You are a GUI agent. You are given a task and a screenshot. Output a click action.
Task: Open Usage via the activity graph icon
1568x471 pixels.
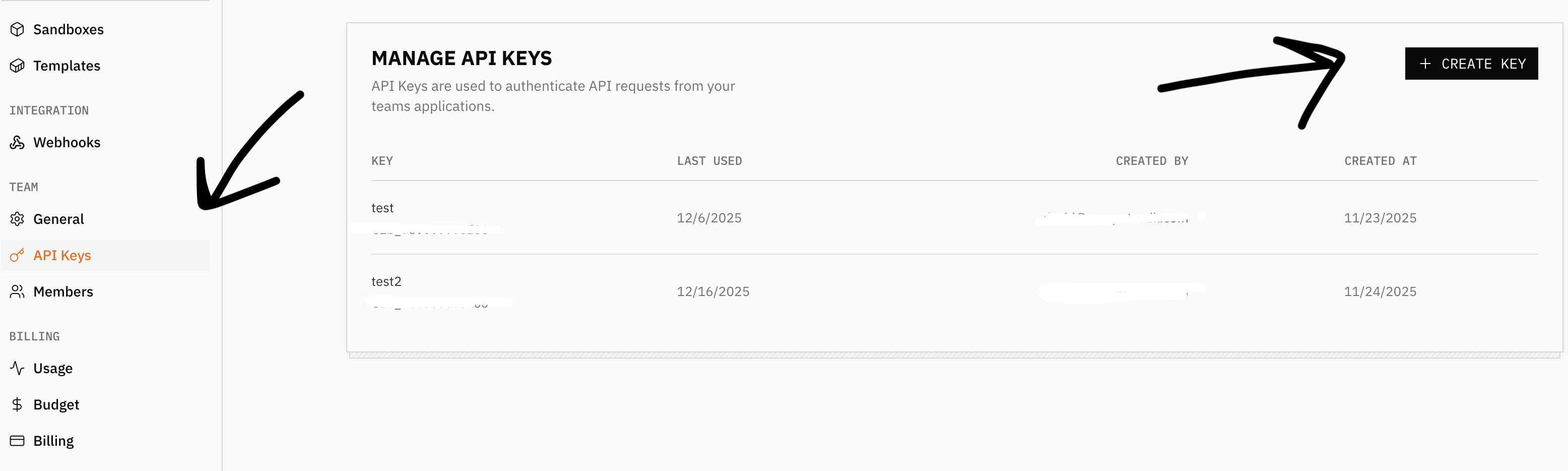tap(18, 368)
